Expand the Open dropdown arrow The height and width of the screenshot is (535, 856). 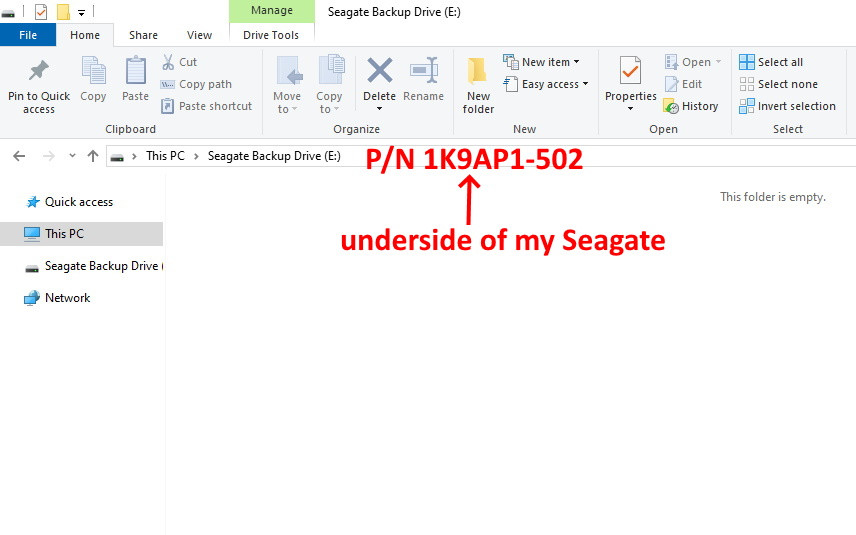(x=718, y=62)
